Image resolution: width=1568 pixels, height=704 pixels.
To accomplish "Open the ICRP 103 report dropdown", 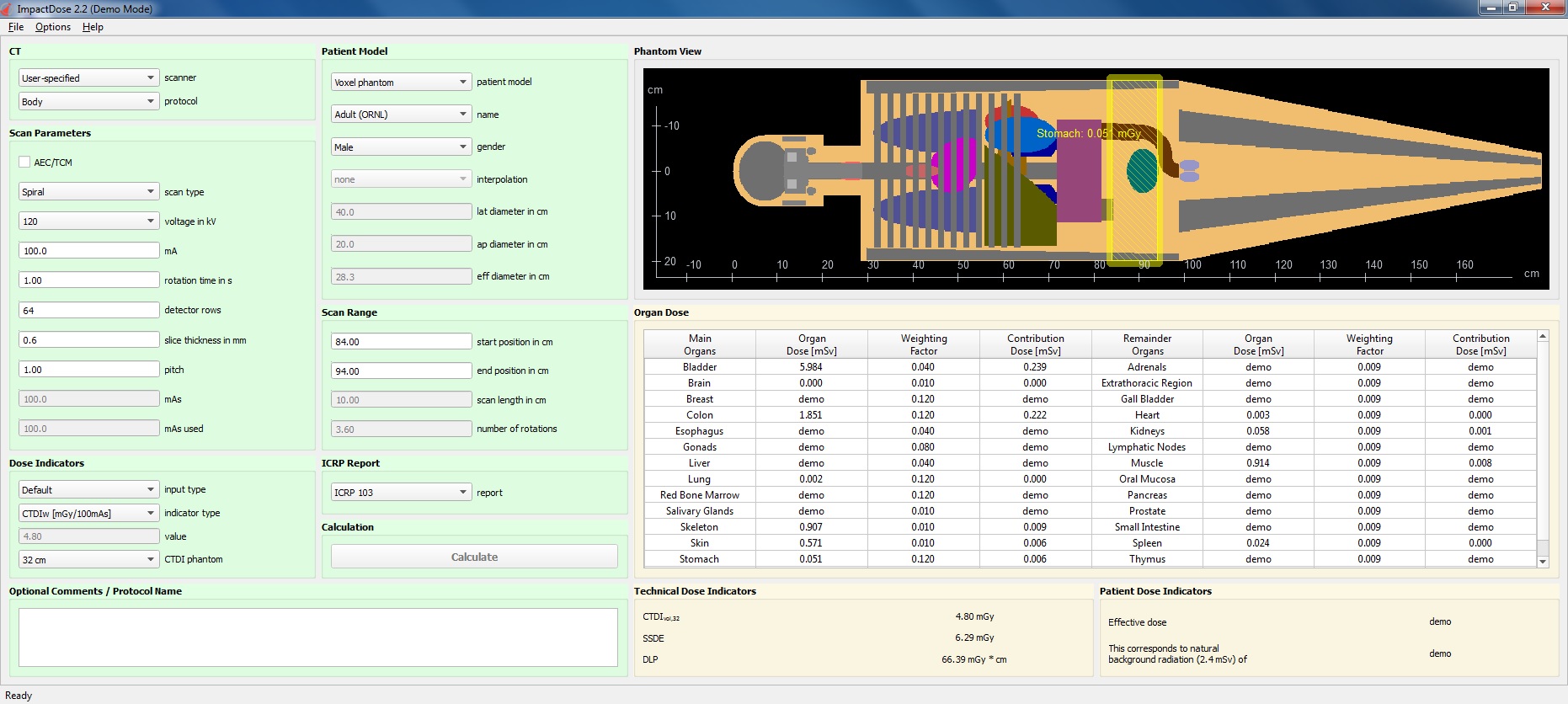I will point(401,492).
